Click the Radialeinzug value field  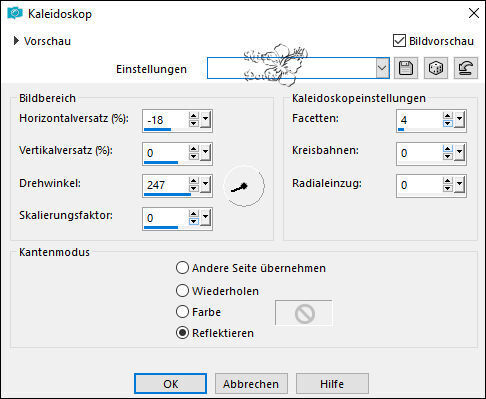tap(419, 185)
